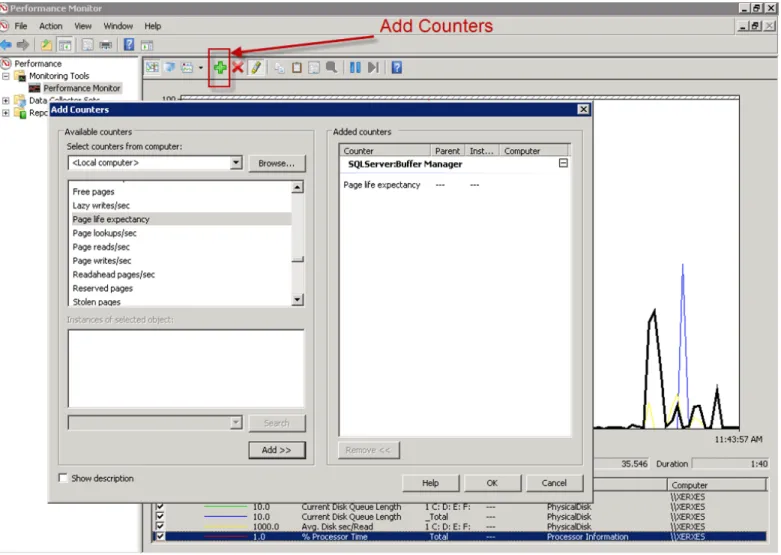781x555 pixels.
Task: Click the View Current Activity graph icon
Action: click(x=152, y=67)
